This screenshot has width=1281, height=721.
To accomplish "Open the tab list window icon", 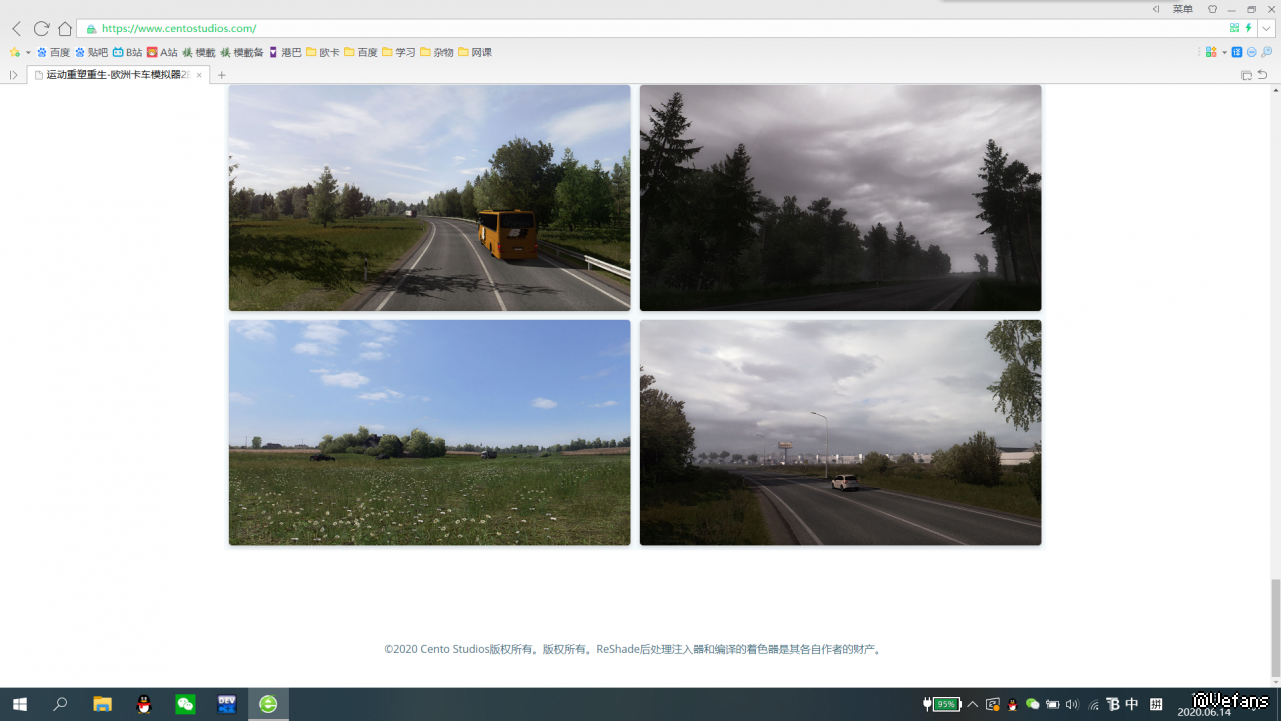I will [1246, 75].
